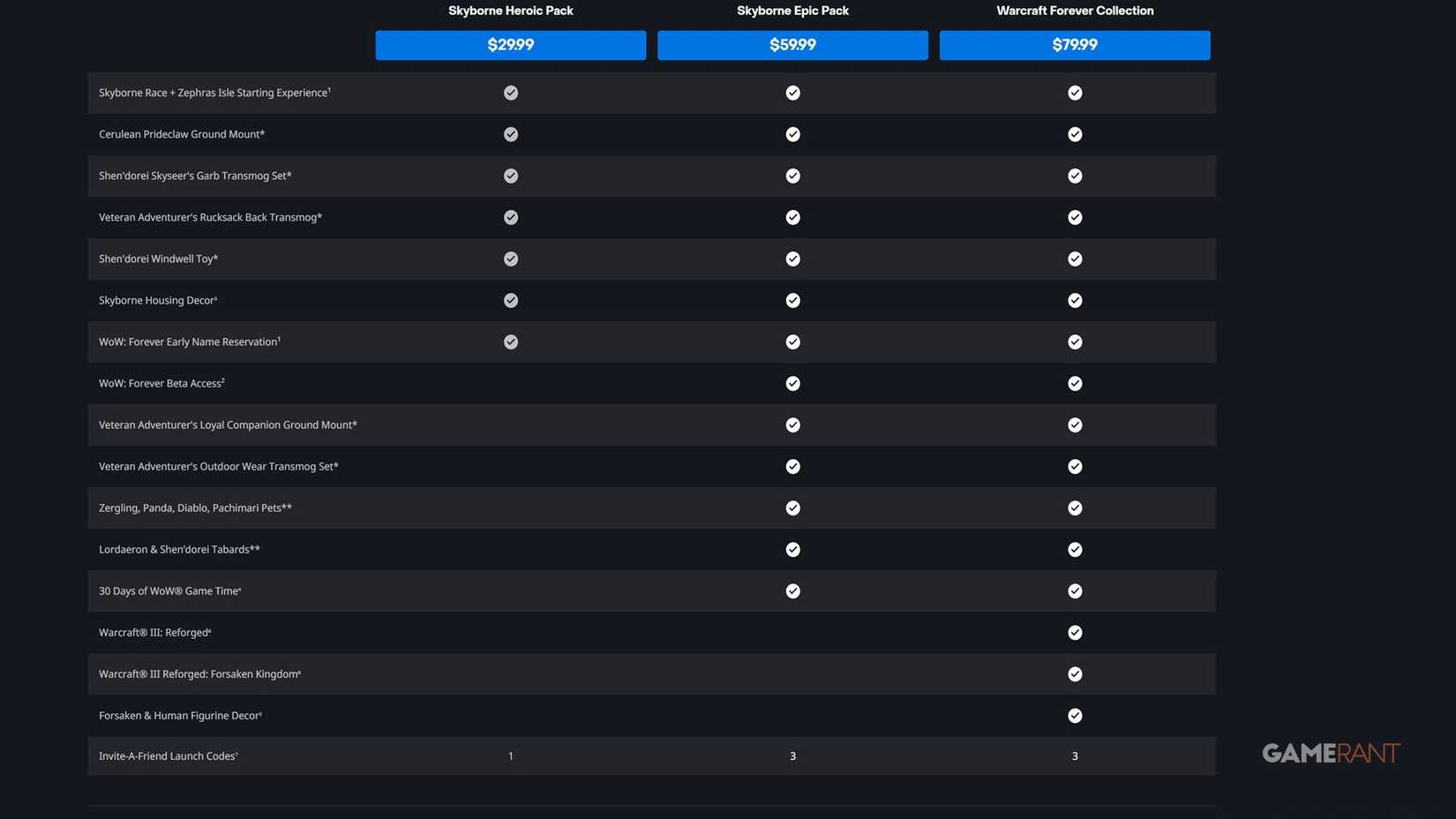The width and height of the screenshot is (1456, 819).
Task: Click "Veteran Adventurer's Loyal Companion Ground Mount" label
Action: pos(228,425)
